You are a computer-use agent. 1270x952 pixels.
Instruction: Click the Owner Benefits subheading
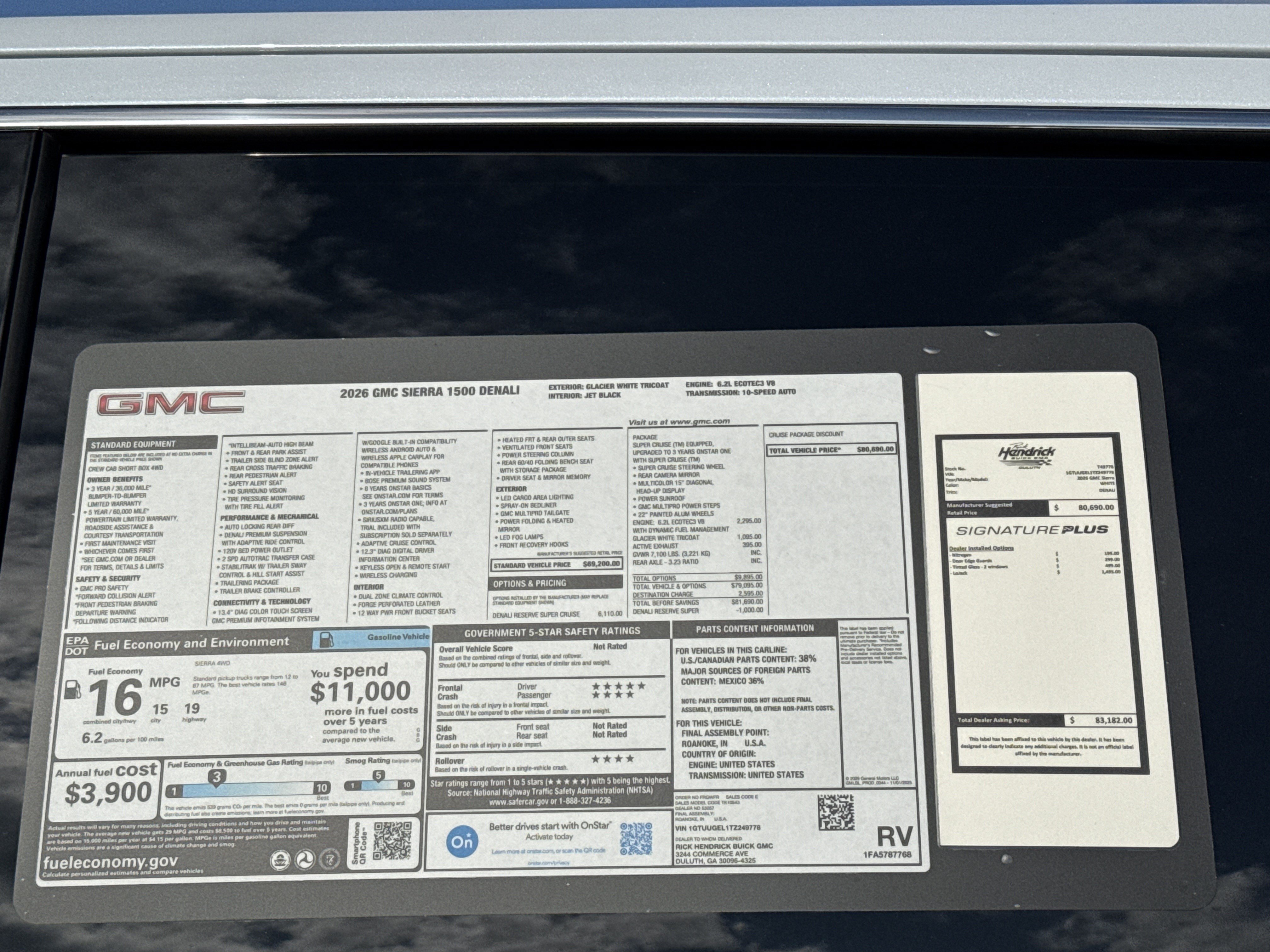[115, 479]
